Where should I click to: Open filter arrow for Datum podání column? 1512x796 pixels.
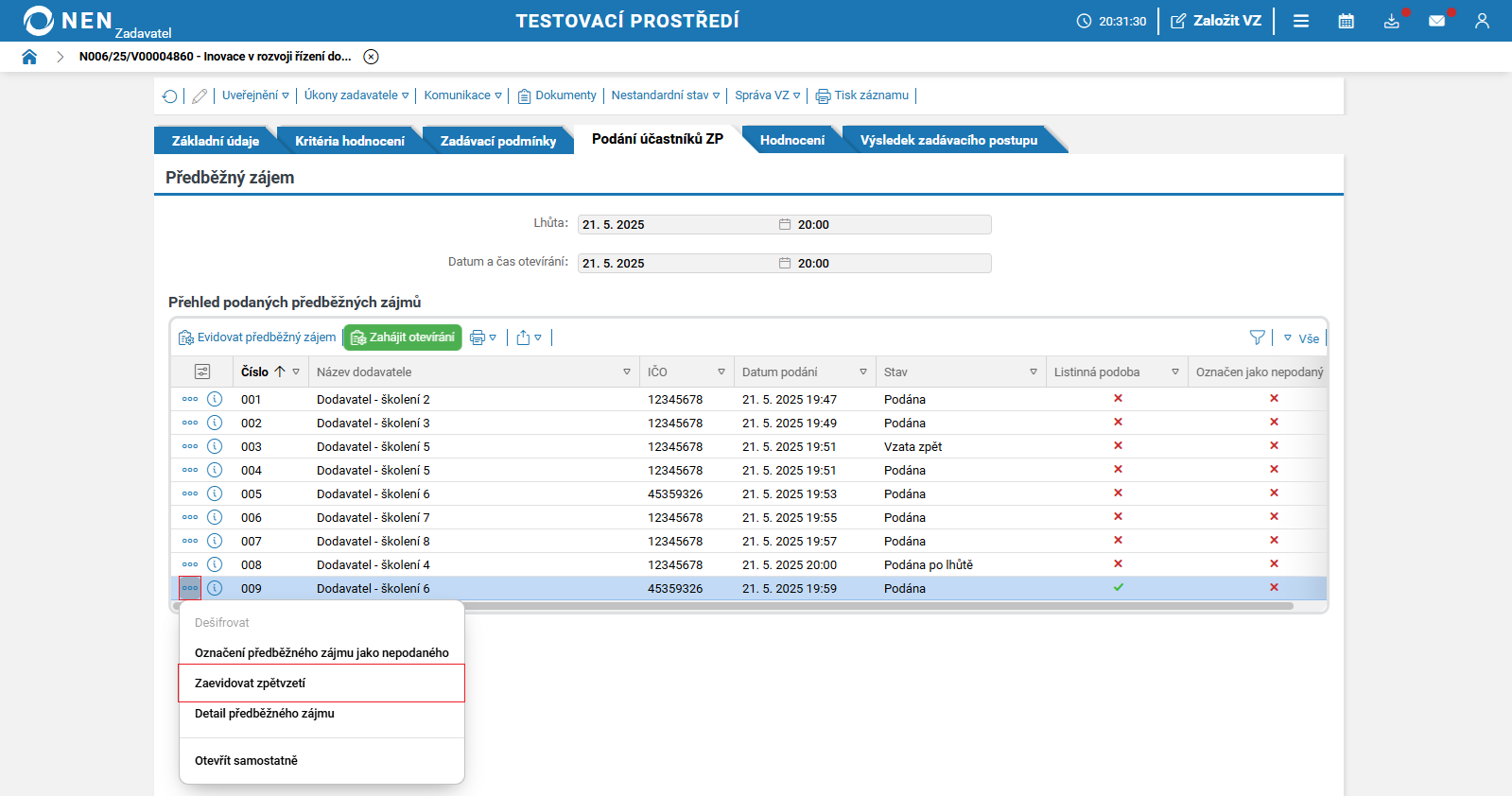point(863,372)
